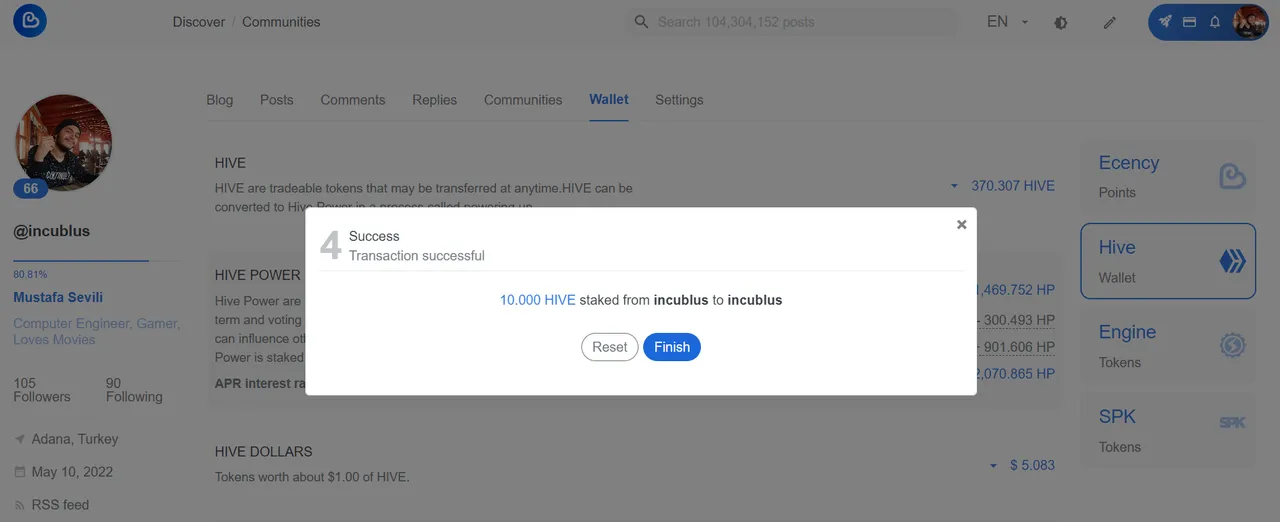The image size is (1280, 522).
Task: Close the success dialog with X
Action: coord(961,224)
